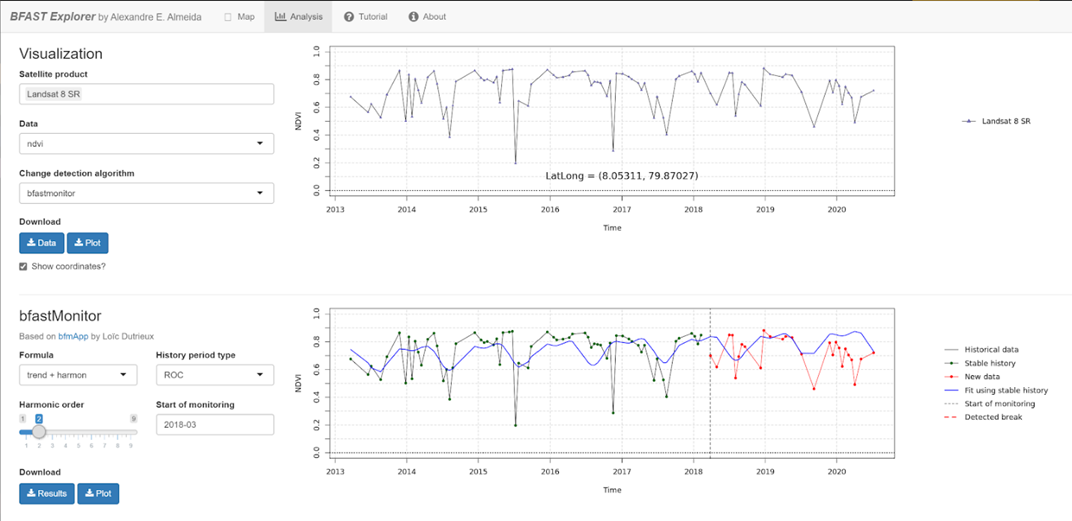
Task: Open the About page
Action: (428, 17)
